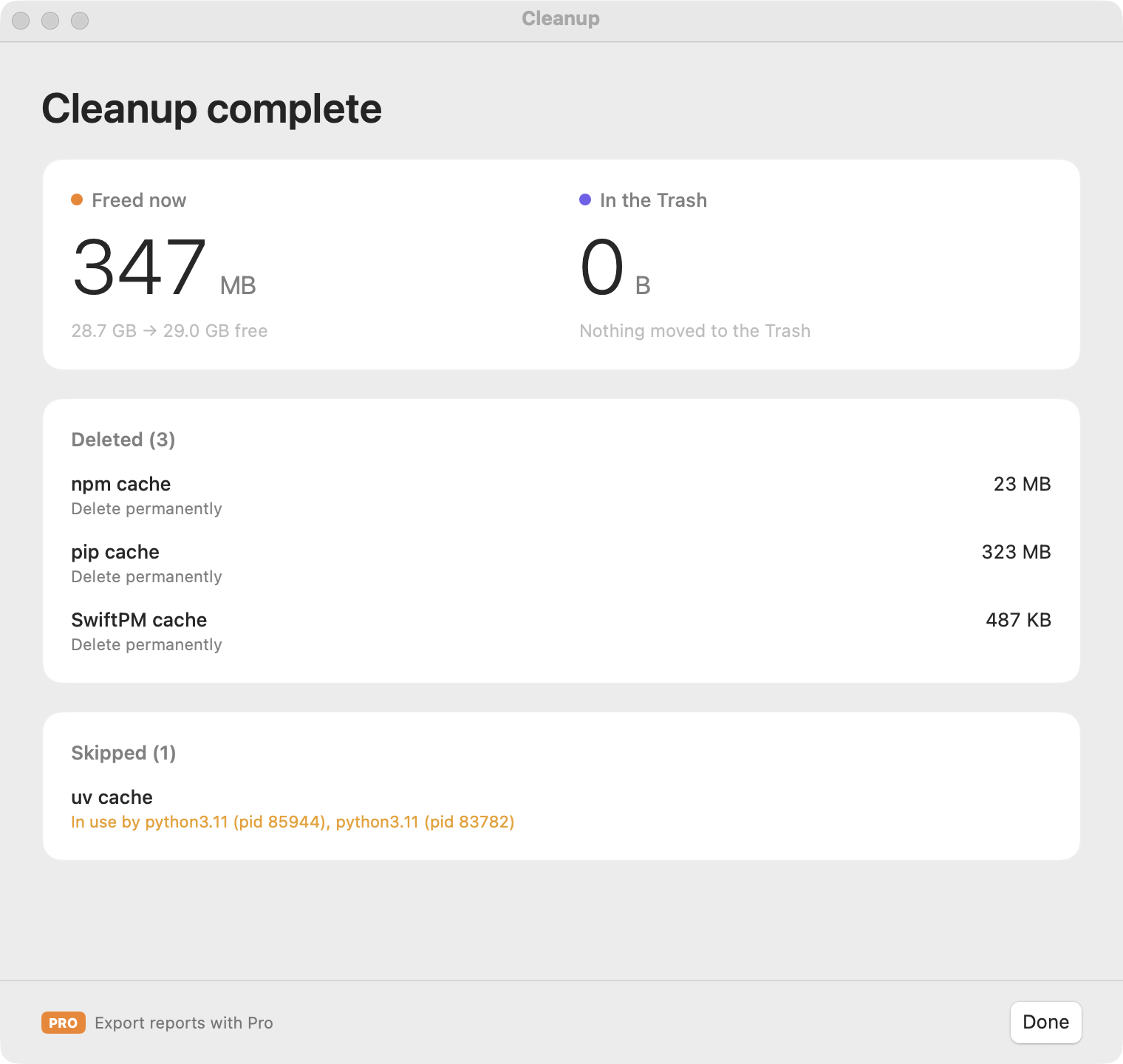Click the 0 B trash amount
This screenshot has width=1123, height=1064.
click(615, 267)
